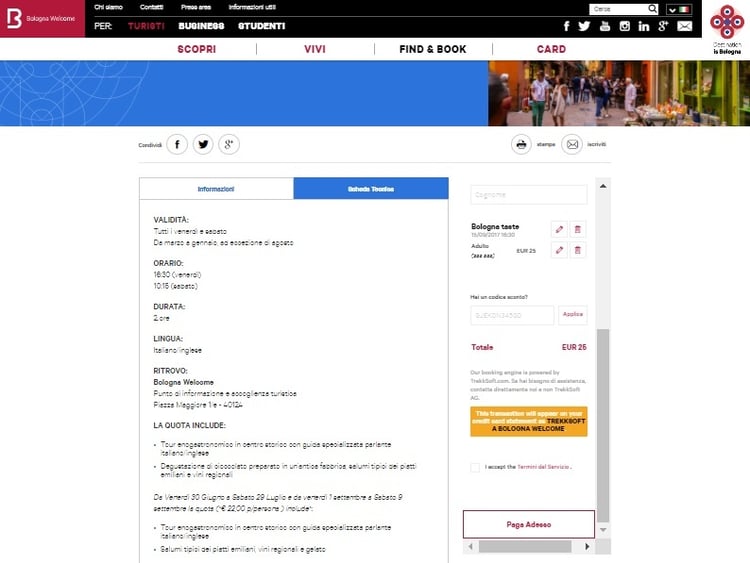Viewport: 750px width, 563px height.
Task: Open the YouTube channel icon
Action: tap(605, 26)
